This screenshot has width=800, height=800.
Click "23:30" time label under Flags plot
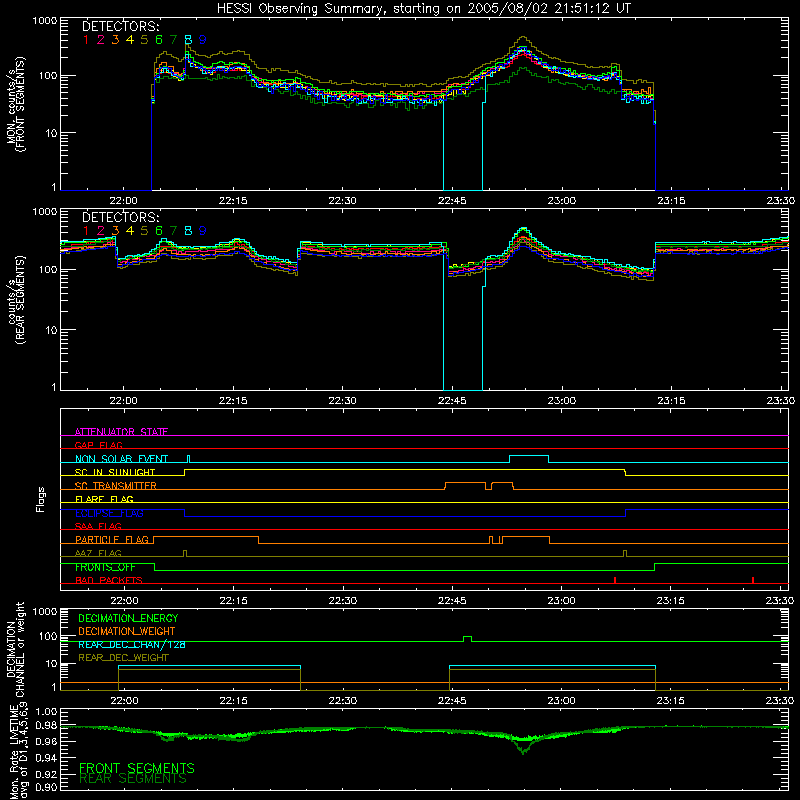[x=780, y=601]
